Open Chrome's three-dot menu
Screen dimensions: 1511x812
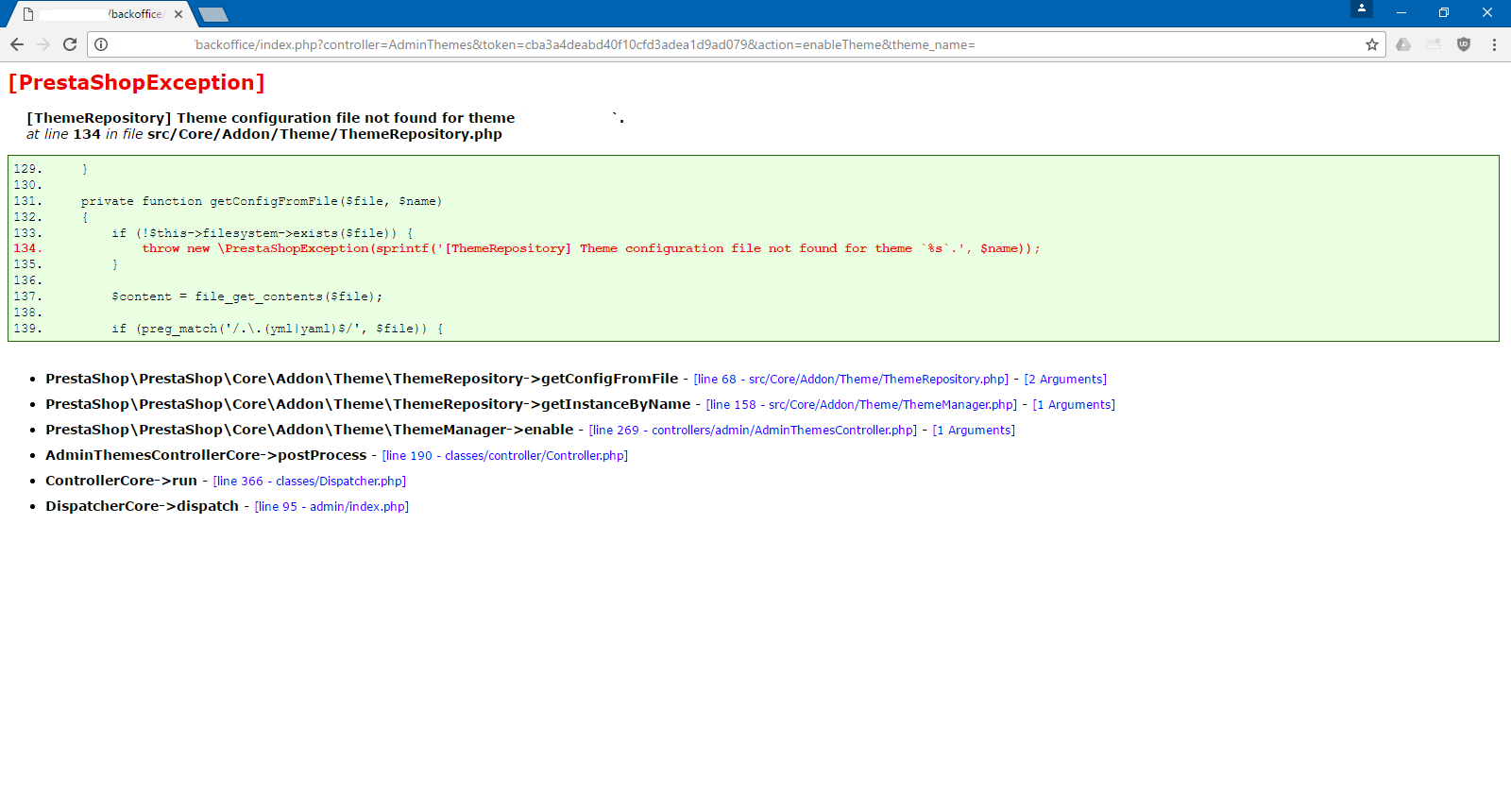click(x=1494, y=44)
